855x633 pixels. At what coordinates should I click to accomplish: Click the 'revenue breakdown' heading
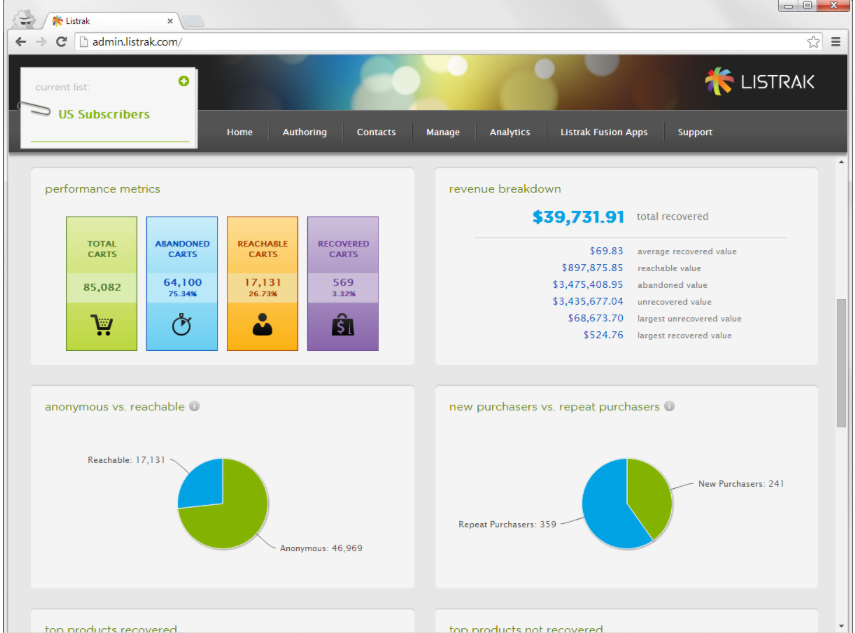pyautogui.click(x=505, y=189)
